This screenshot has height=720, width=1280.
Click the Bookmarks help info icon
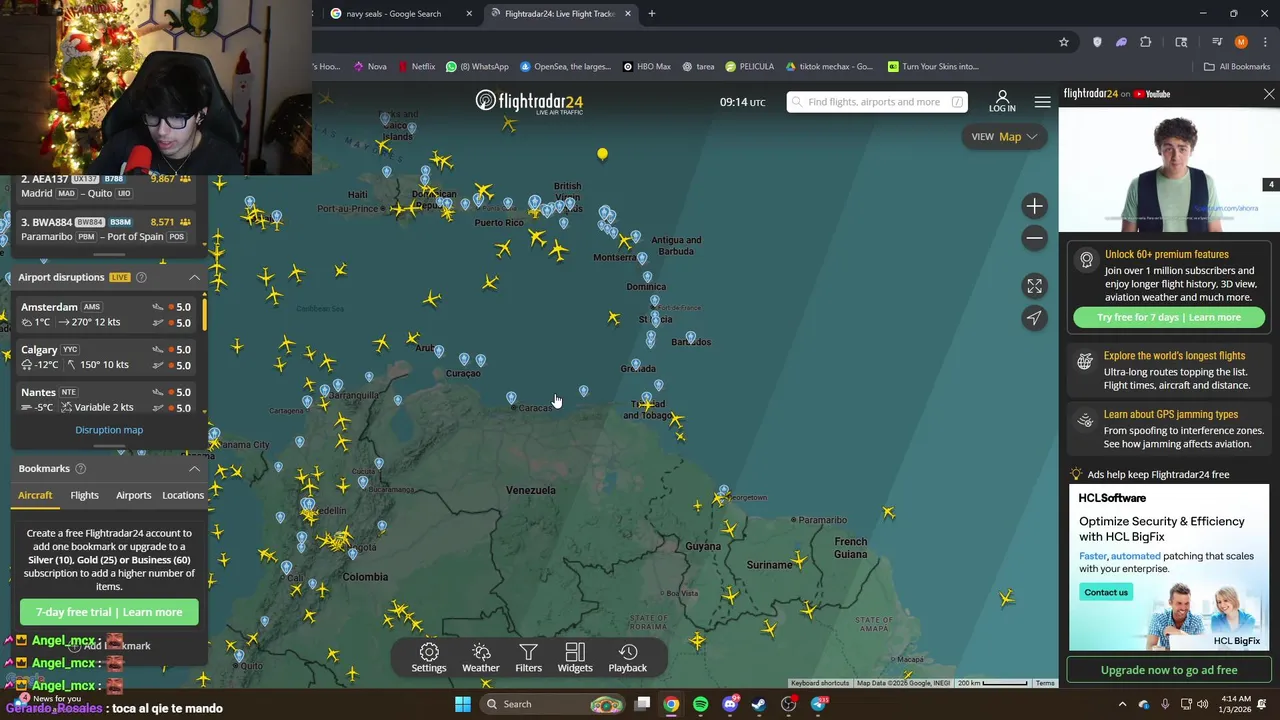click(x=81, y=468)
